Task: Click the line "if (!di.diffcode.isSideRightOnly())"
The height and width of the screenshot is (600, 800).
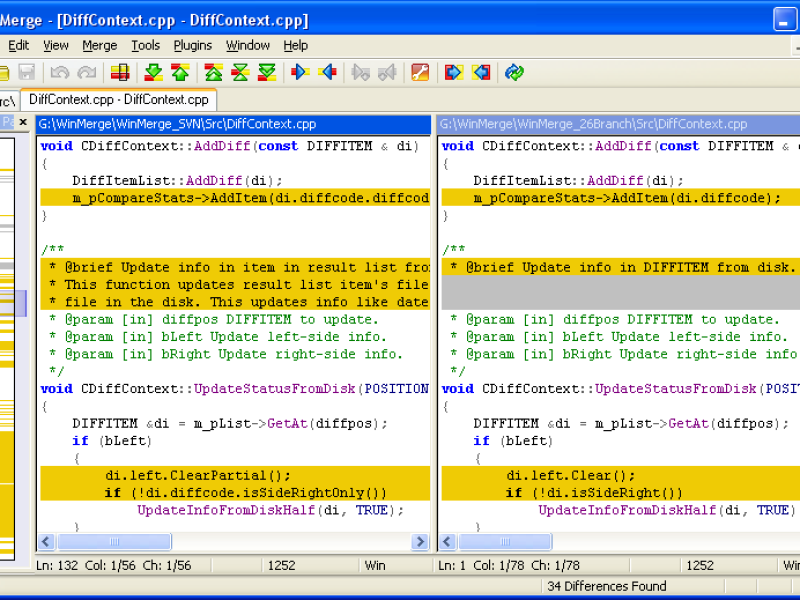Action: [x=246, y=493]
